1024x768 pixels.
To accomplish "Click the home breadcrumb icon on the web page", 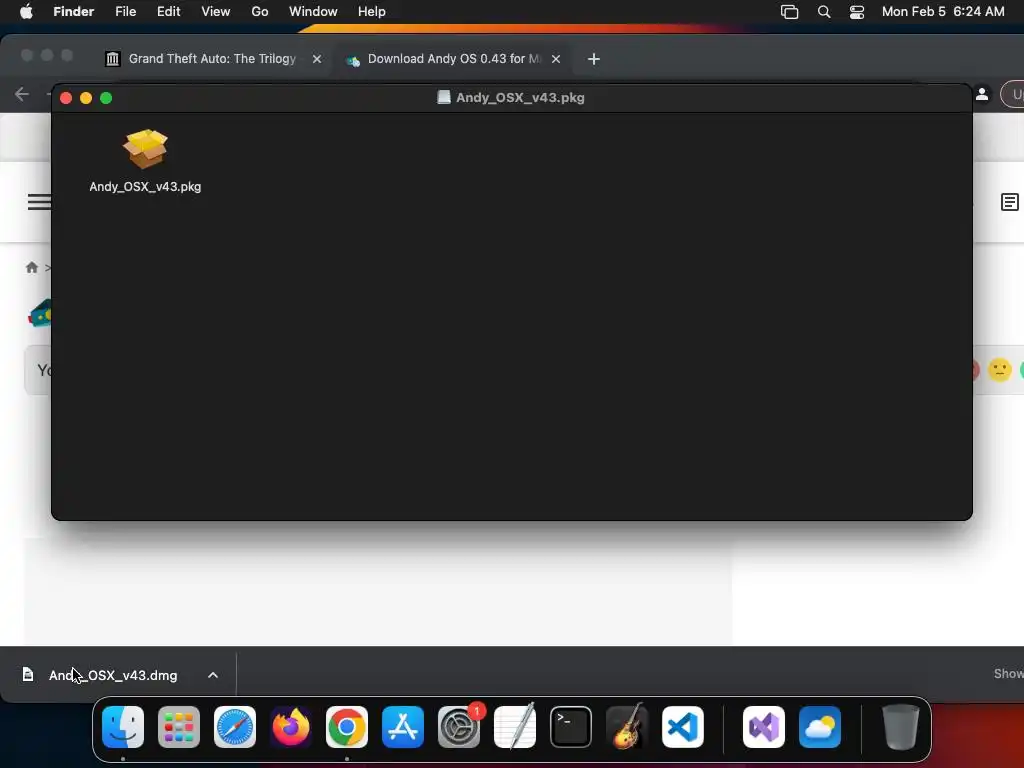I will 31,267.
